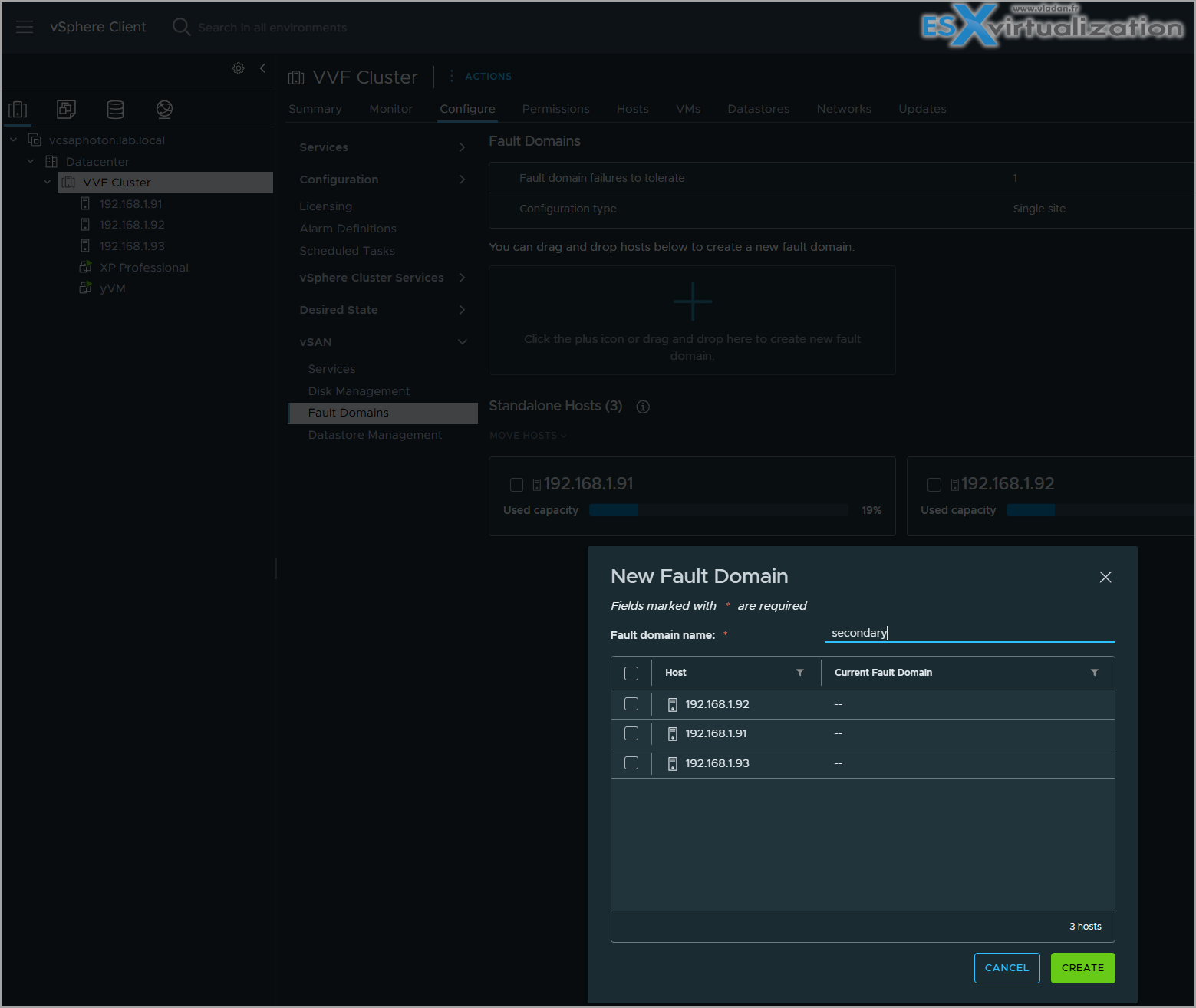This screenshot has width=1196, height=1008.
Task: Close the New Fault Domain dialog
Action: [1105, 577]
